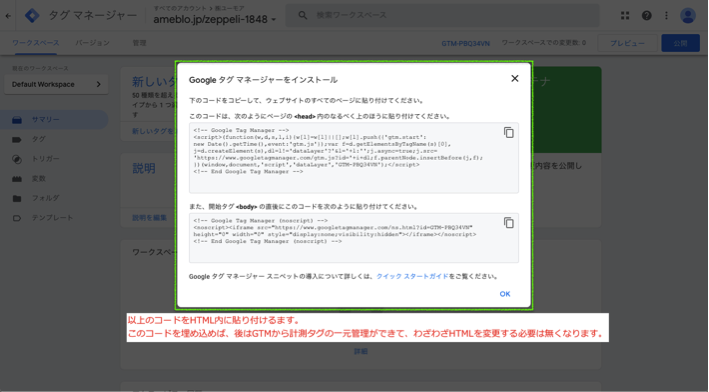Click the trigger icon beside トリガー
The image size is (709, 392).
click(x=17, y=159)
